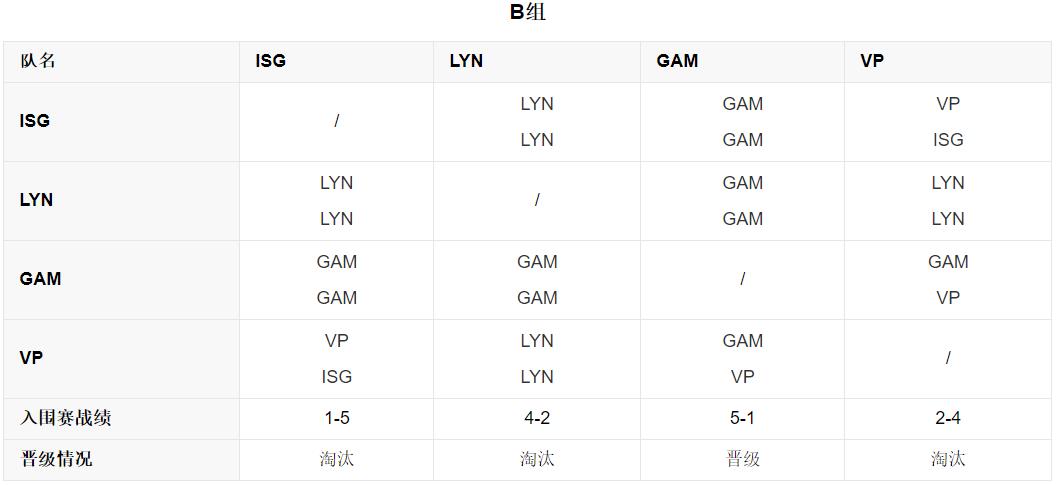Select the 4-2 record cell
This screenshot has width=1059, height=485.
(x=537, y=418)
